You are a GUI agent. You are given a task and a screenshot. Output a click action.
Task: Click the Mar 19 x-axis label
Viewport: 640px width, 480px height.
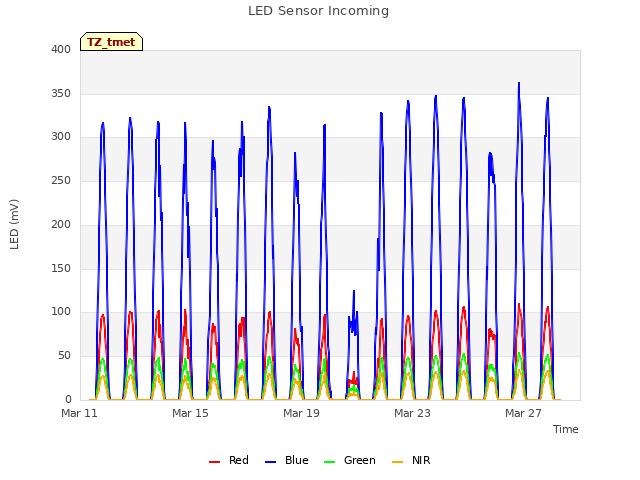(x=301, y=413)
